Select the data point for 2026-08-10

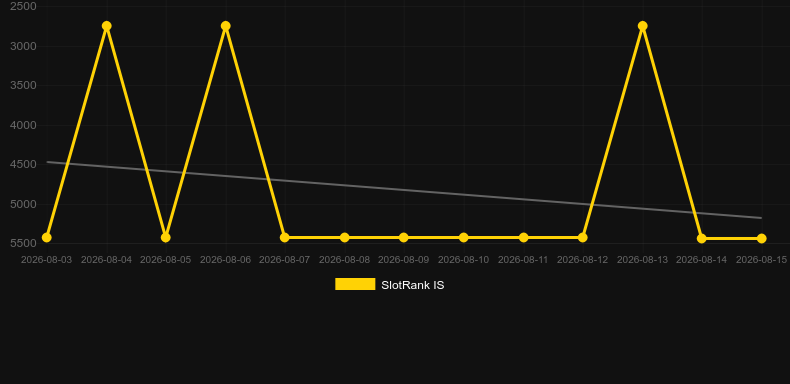pos(464,237)
